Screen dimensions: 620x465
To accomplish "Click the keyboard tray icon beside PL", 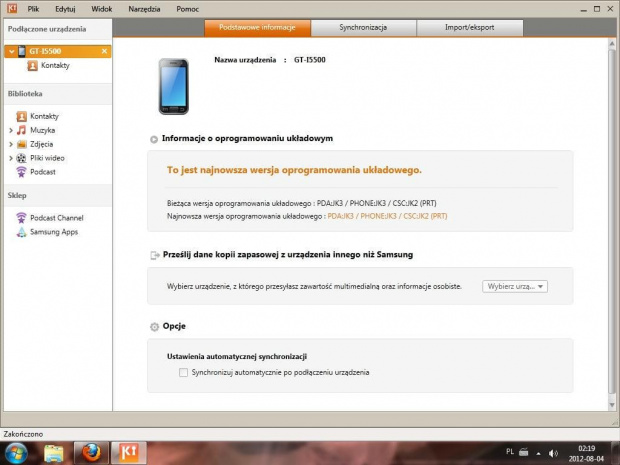I will coord(524,452).
